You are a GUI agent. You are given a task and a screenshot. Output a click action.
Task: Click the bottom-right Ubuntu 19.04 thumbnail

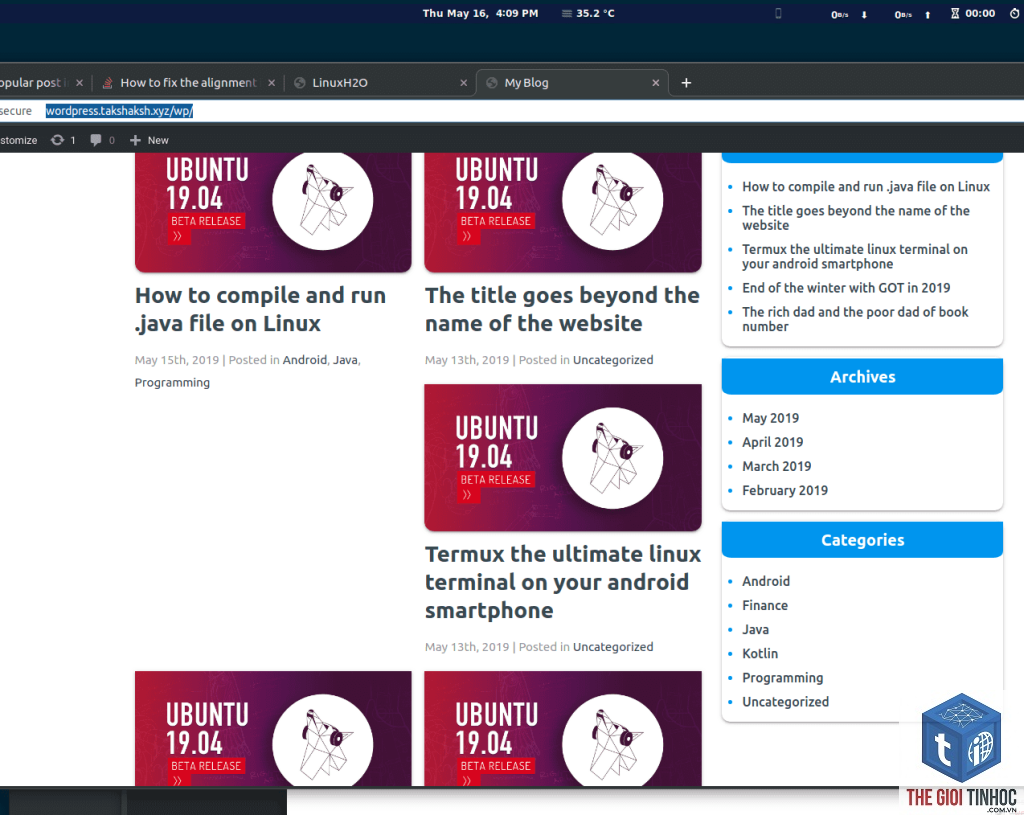(563, 729)
